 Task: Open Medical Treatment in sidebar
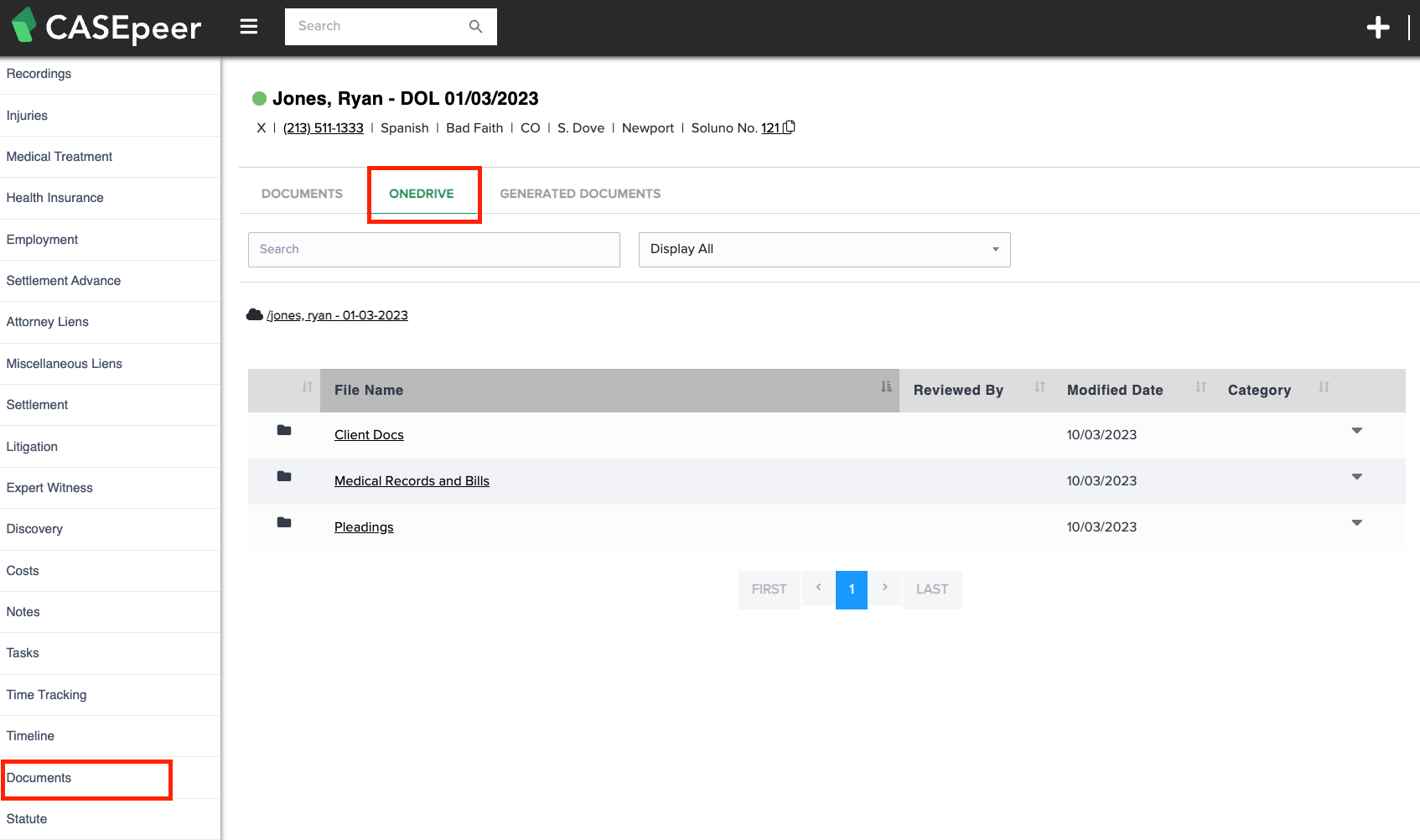click(x=60, y=157)
